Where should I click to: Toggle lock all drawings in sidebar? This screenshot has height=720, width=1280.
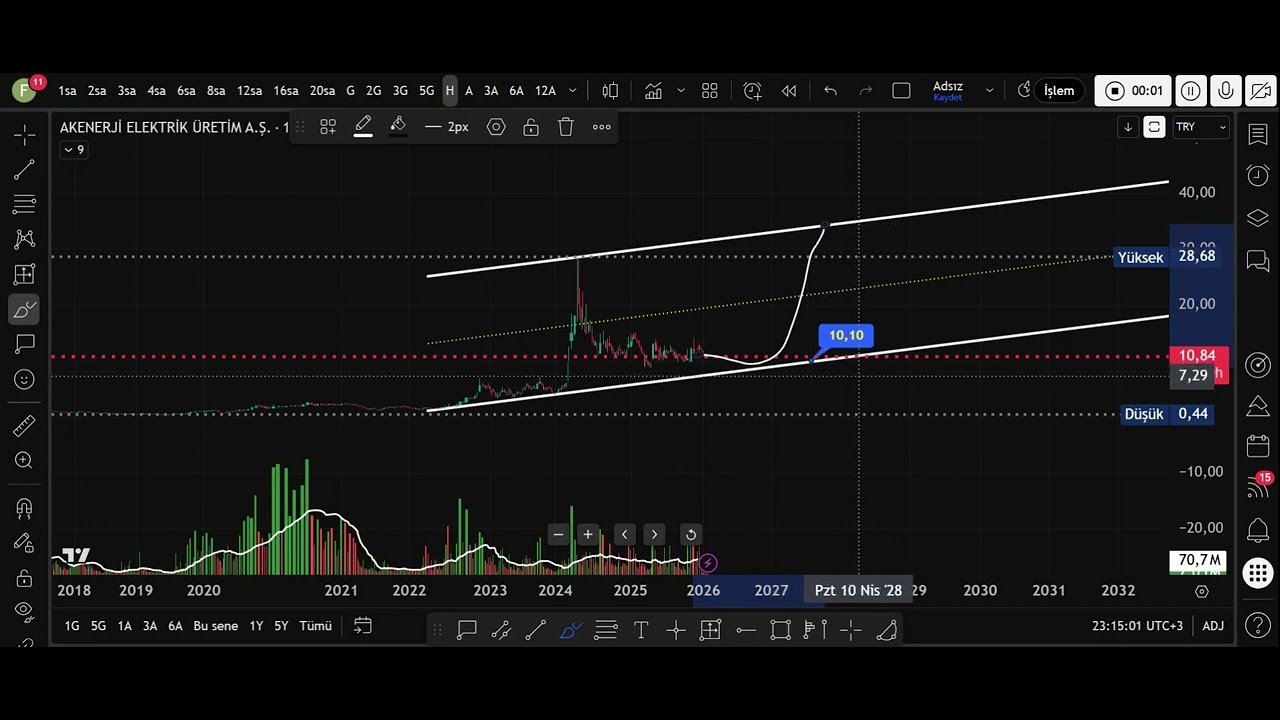point(24,578)
